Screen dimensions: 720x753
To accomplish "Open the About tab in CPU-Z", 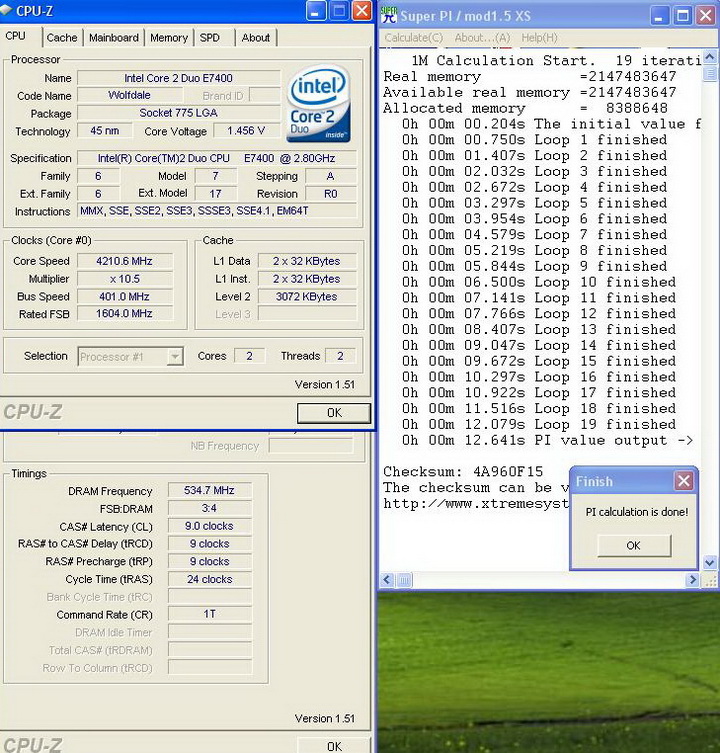I will (256, 37).
